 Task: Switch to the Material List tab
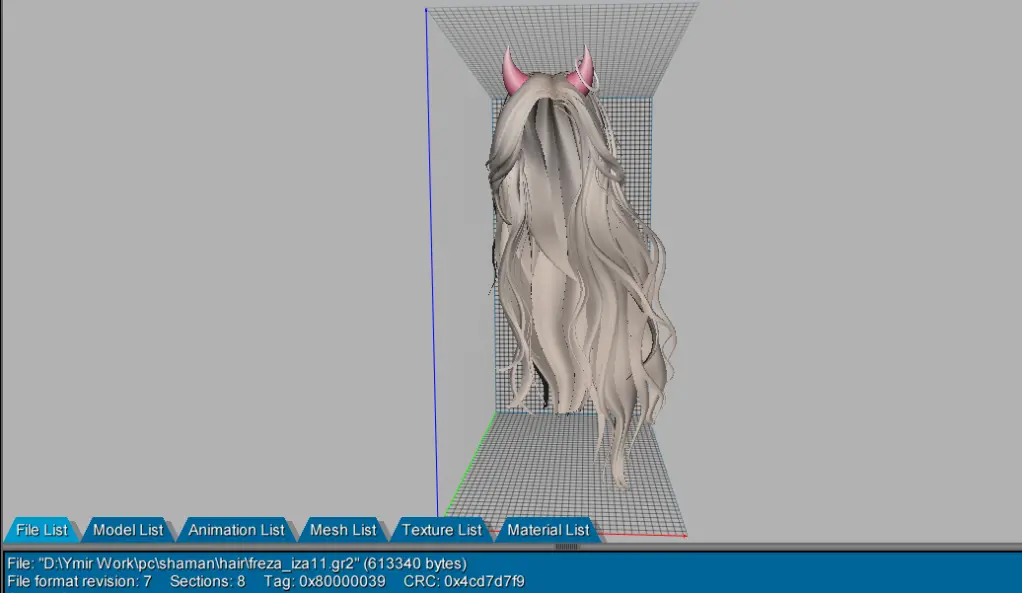pos(548,530)
